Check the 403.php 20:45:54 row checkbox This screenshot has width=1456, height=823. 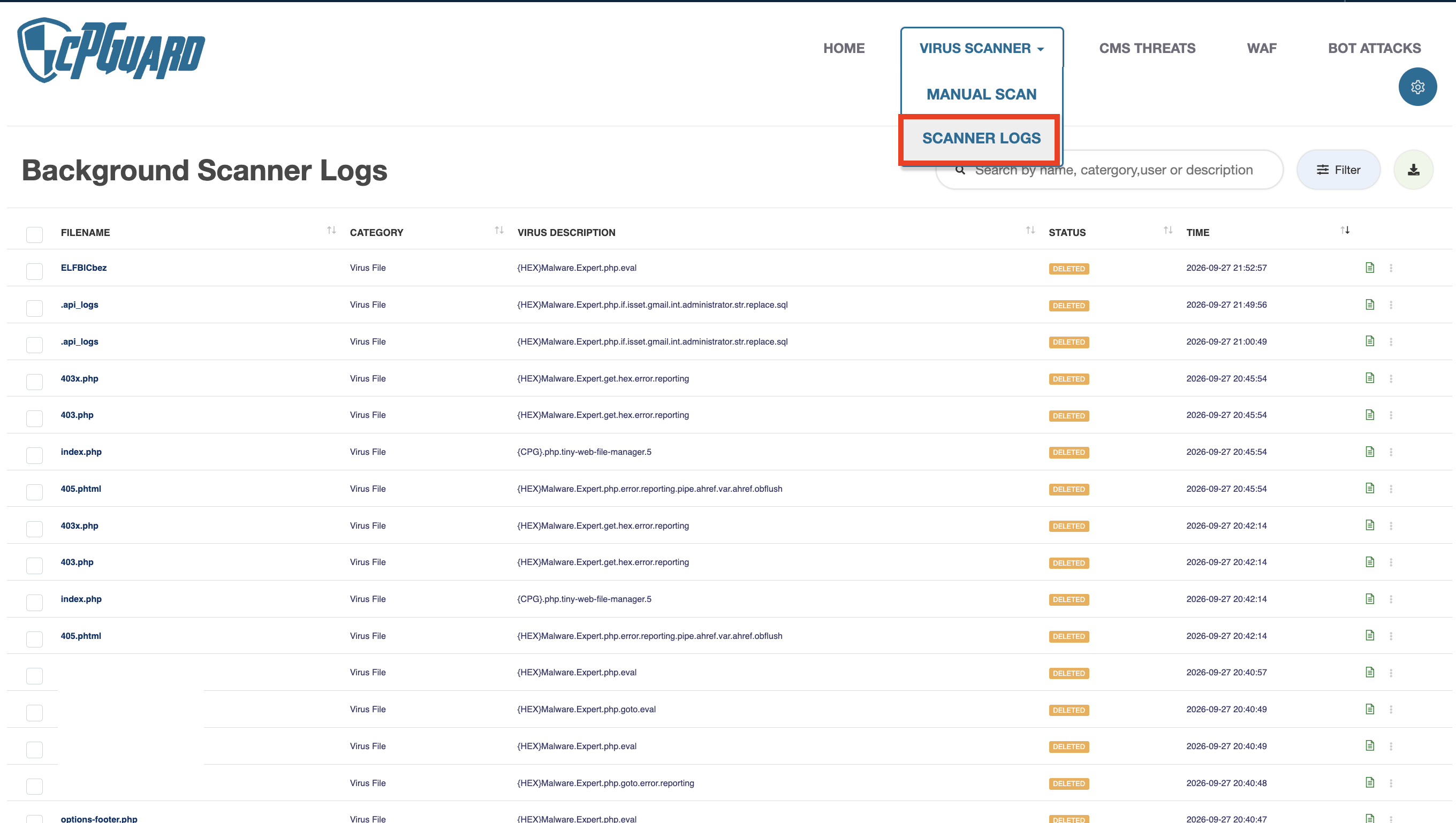[x=34, y=418]
